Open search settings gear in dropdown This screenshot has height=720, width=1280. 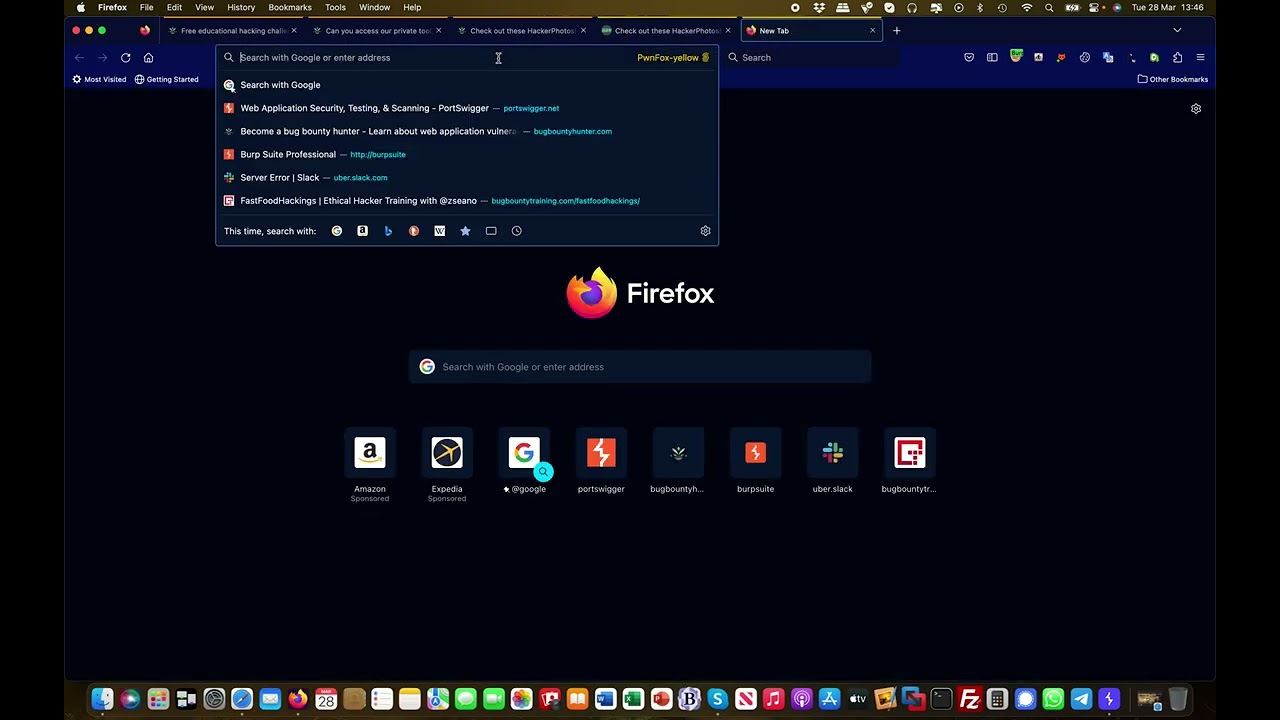pos(705,231)
